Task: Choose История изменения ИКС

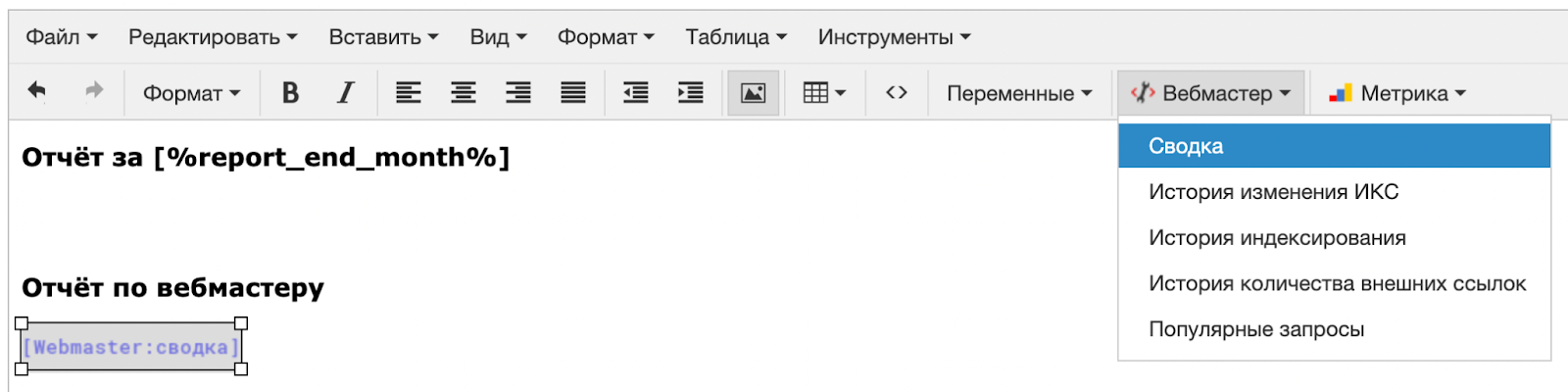Action: [1334, 192]
